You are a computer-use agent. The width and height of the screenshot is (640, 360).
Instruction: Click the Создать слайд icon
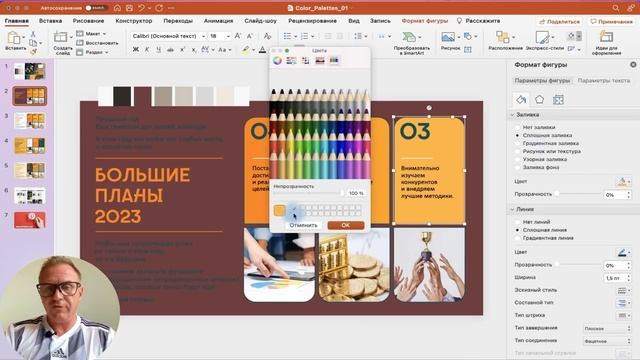tap(60, 37)
